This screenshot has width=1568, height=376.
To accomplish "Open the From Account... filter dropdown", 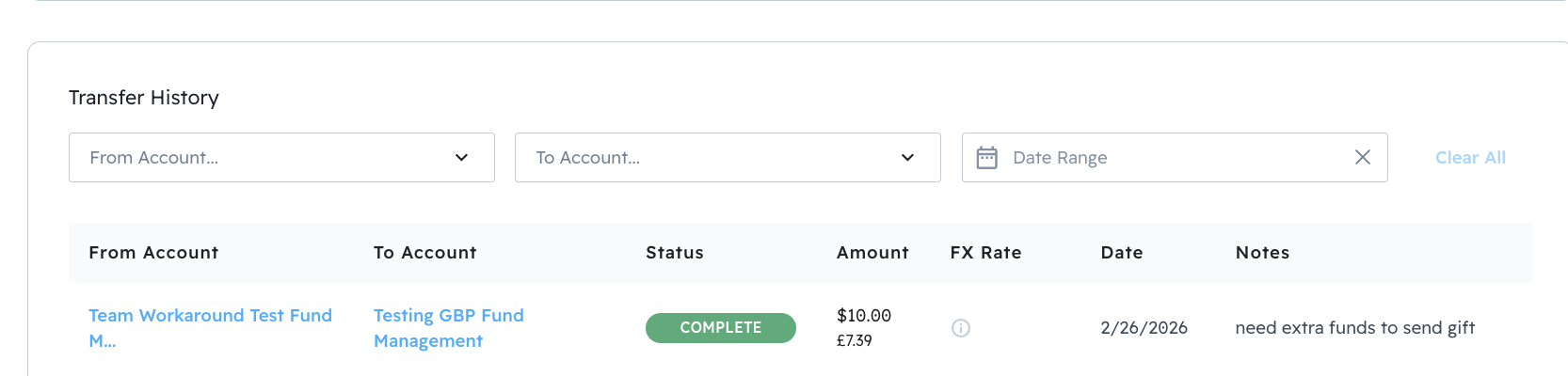I will pyautogui.click(x=264, y=158).
